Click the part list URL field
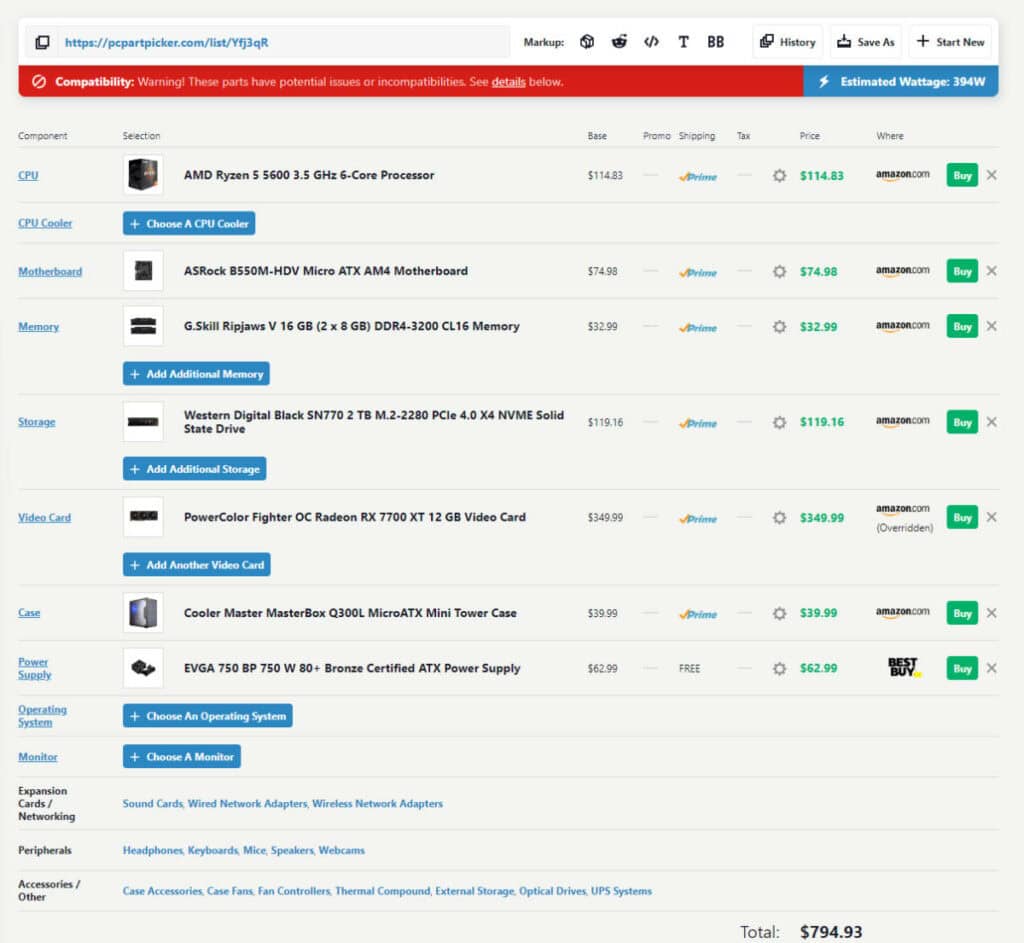 click(x=283, y=42)
